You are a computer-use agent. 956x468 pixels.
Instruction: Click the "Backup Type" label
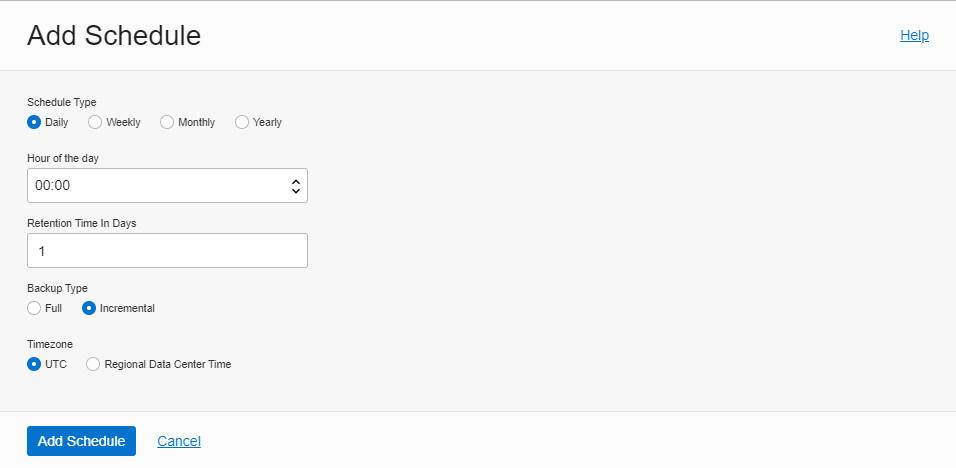[57, 288]
